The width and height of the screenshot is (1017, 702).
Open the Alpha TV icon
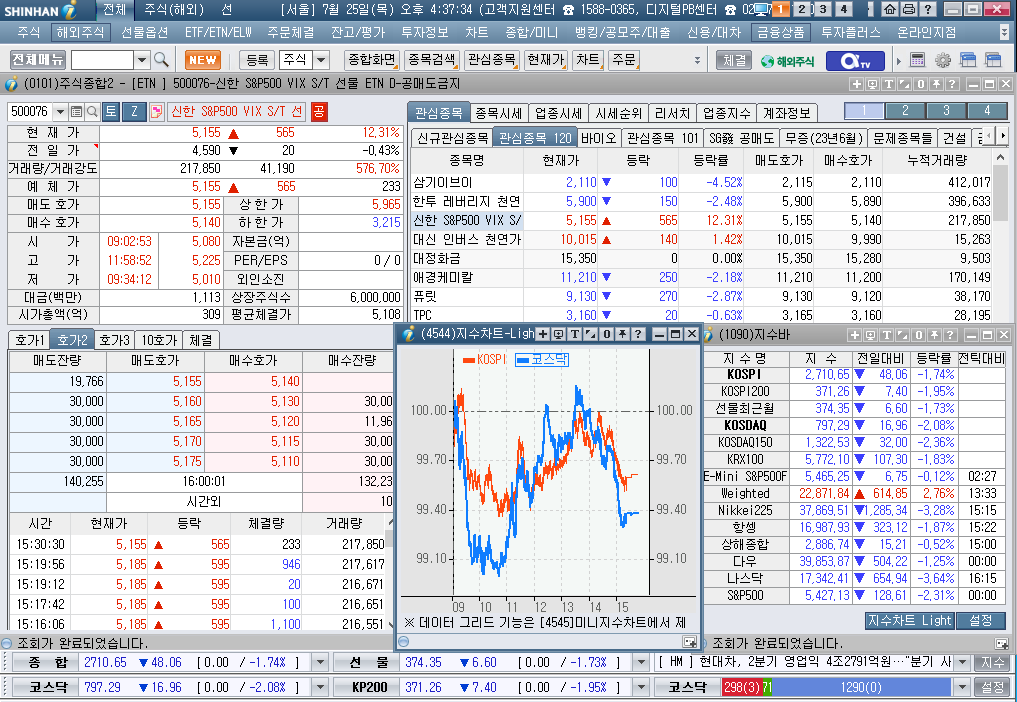coord(855,61)
